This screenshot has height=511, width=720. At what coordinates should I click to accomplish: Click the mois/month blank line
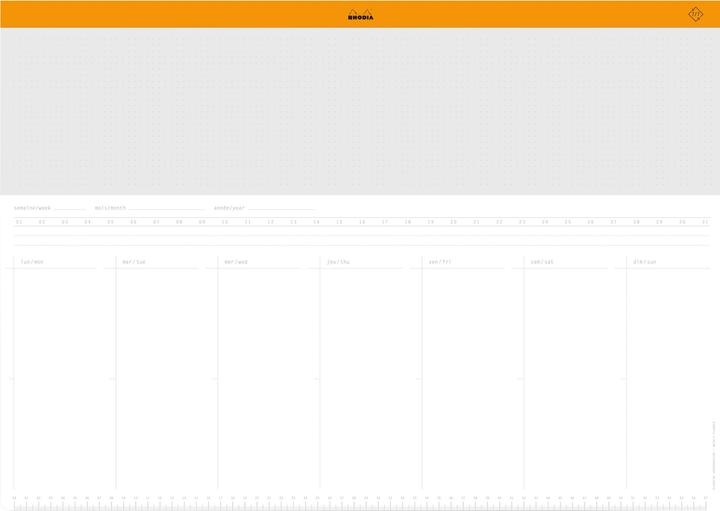[x=166, y=209]
